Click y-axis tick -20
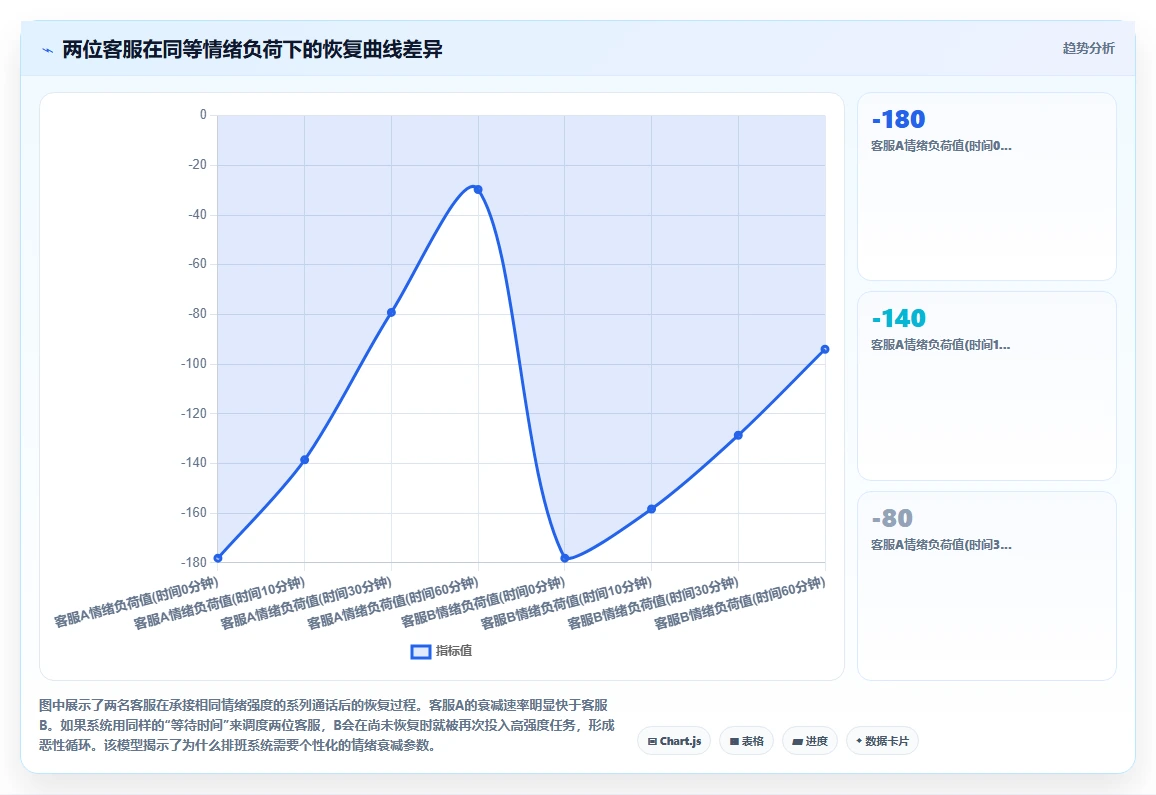The height and width of the screenshot is (795, 1156). pyautogui.click(x=198, y=164)
